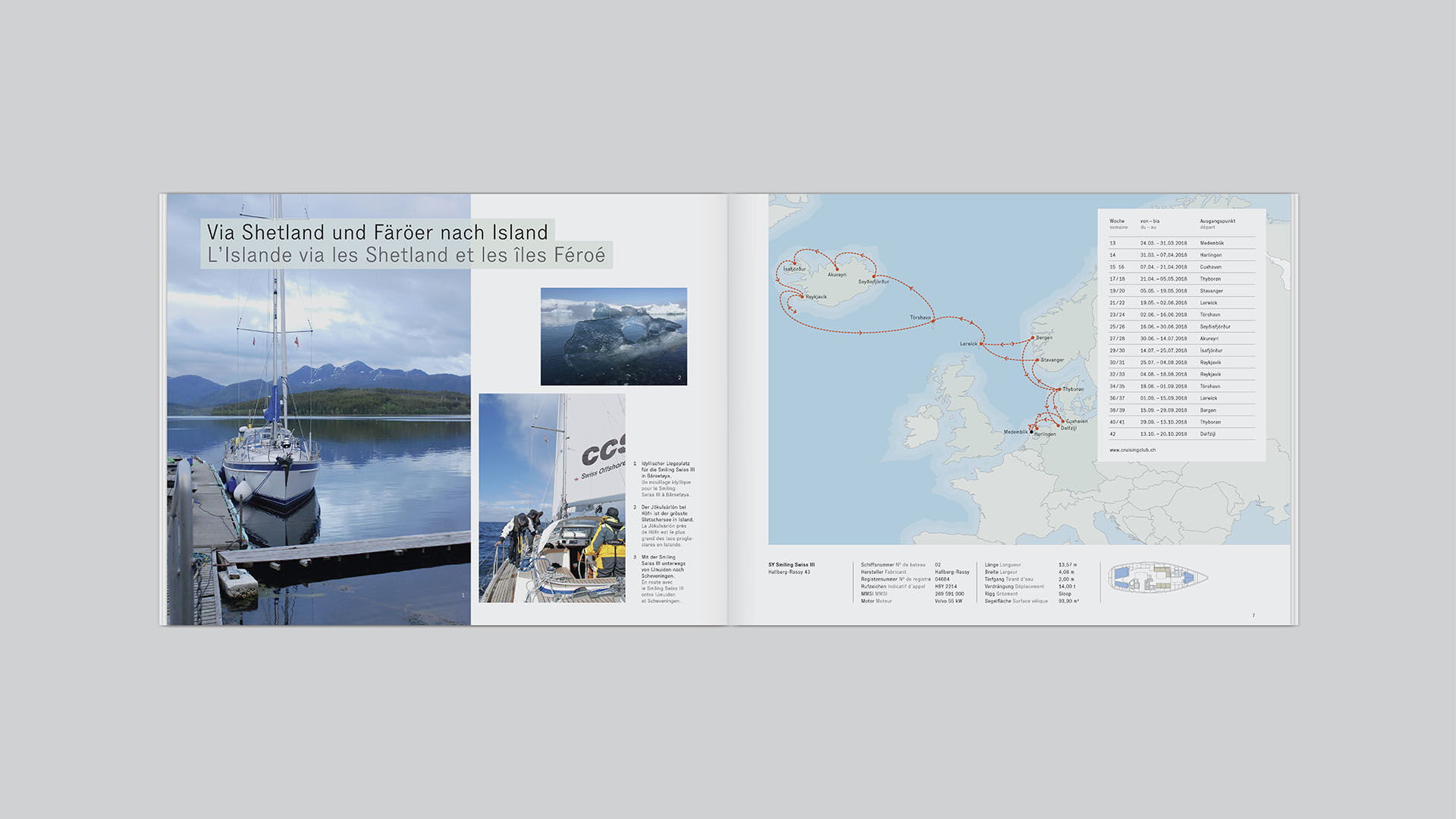Click the 'Hallberg-Rassy 43' model text under the boat name
Image resolution: width=1456 pixels, height=819 pixels.
click(789, 572)
